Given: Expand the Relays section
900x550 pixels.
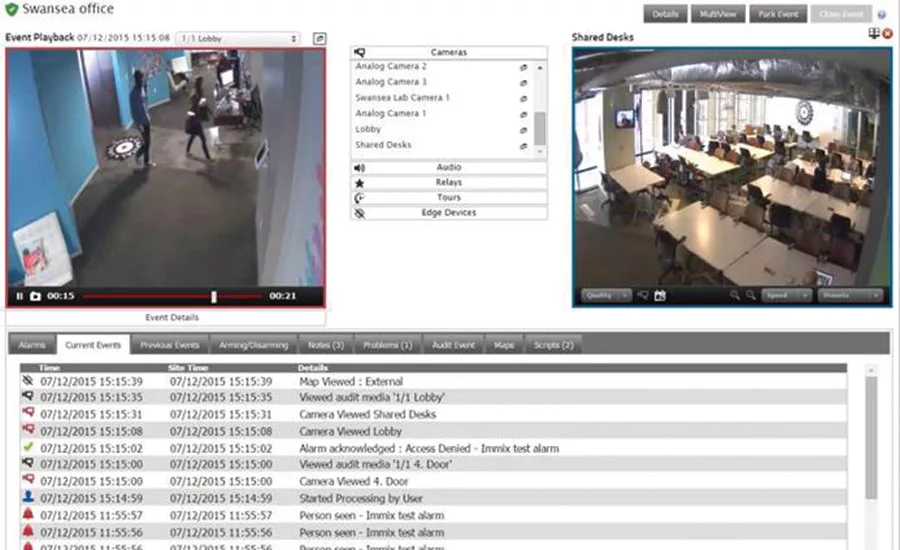Looking at the screenshot, I should 449,183.
